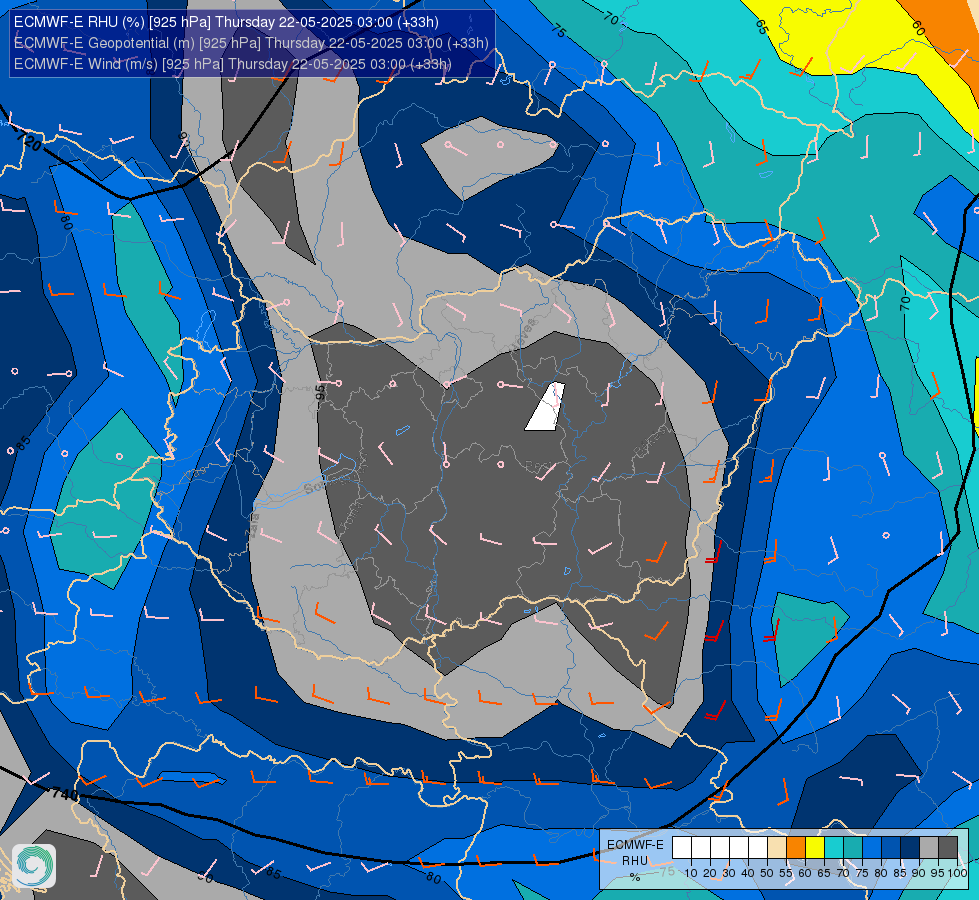Click the 95 humidity contour label

[x=320, y=392]
